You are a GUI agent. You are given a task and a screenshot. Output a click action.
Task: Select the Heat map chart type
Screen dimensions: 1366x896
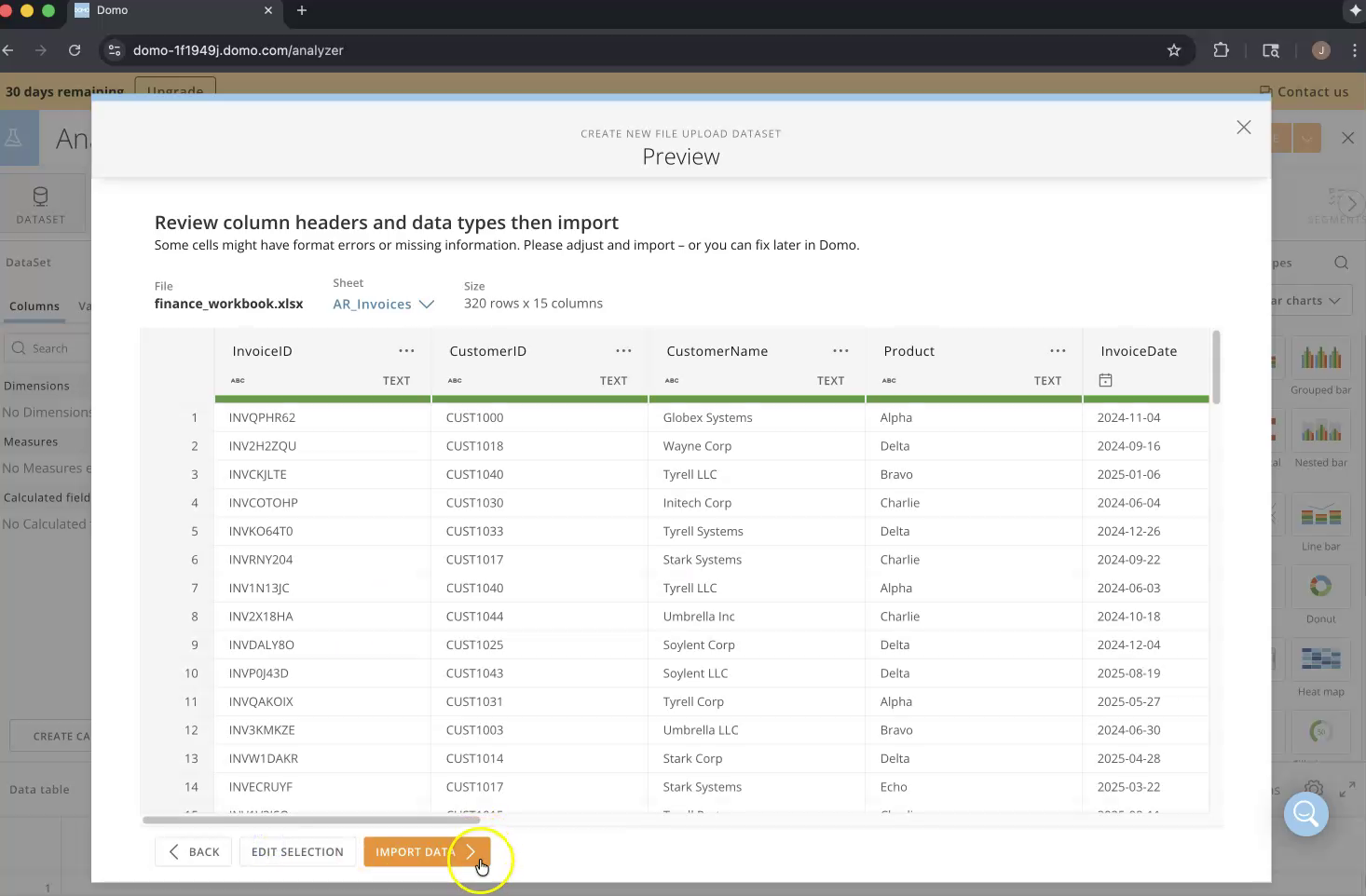tap(1320, 669)
